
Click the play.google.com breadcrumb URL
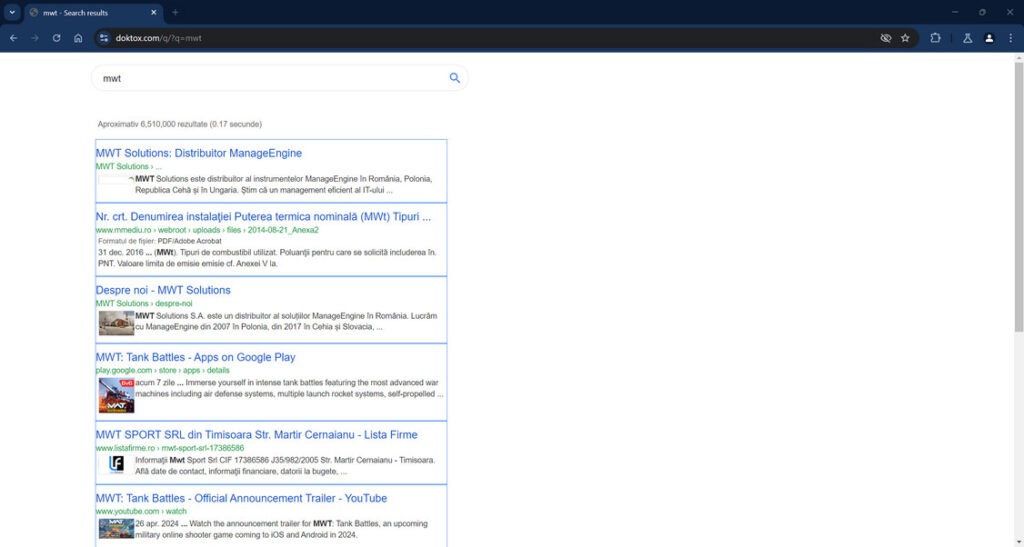163,371
